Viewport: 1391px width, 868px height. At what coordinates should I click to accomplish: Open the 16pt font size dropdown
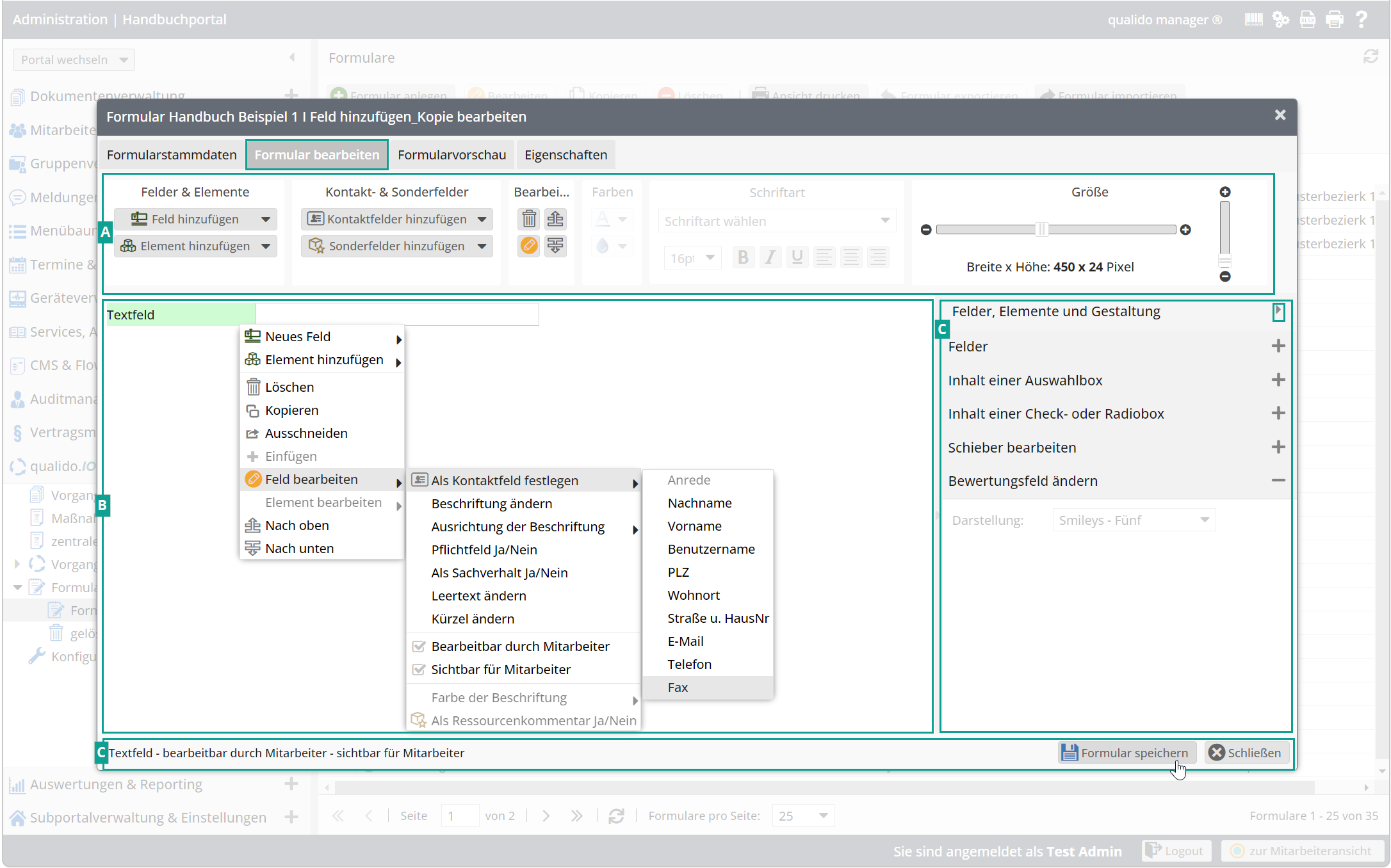coord(692,258)
